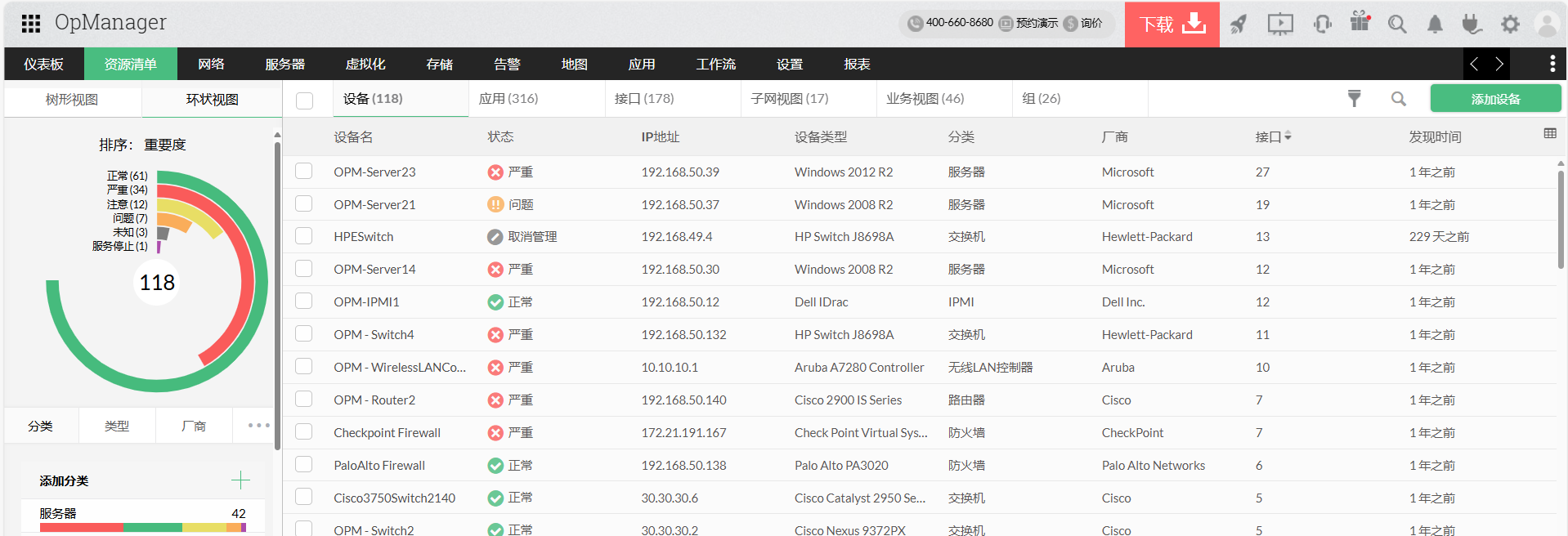This screenshot has width=1568, height=536.
Task: Switch to the 应用 (316) tab
Action: pos(508,99)
